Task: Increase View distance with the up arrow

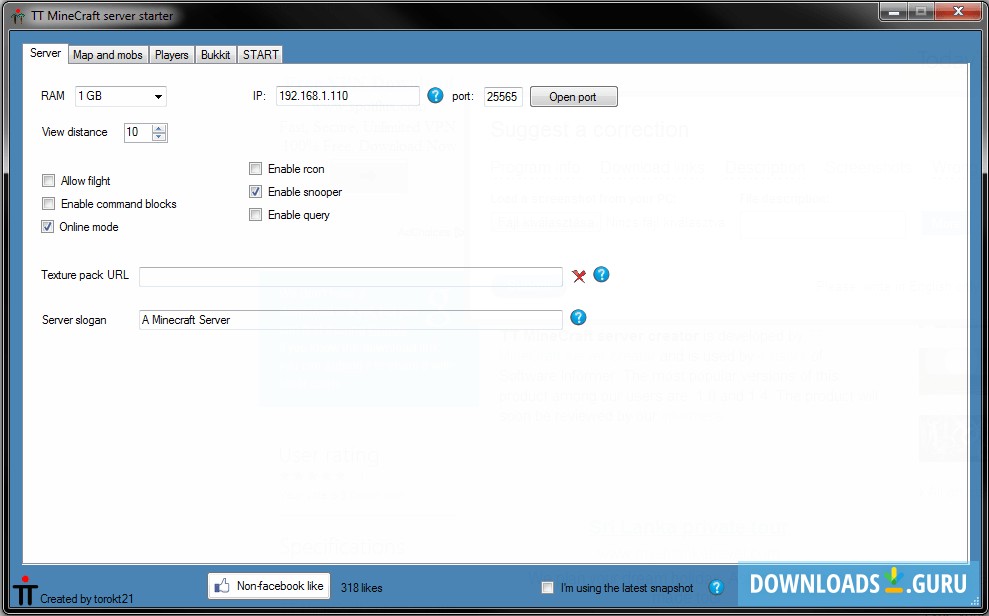Action: click(159, 128)
